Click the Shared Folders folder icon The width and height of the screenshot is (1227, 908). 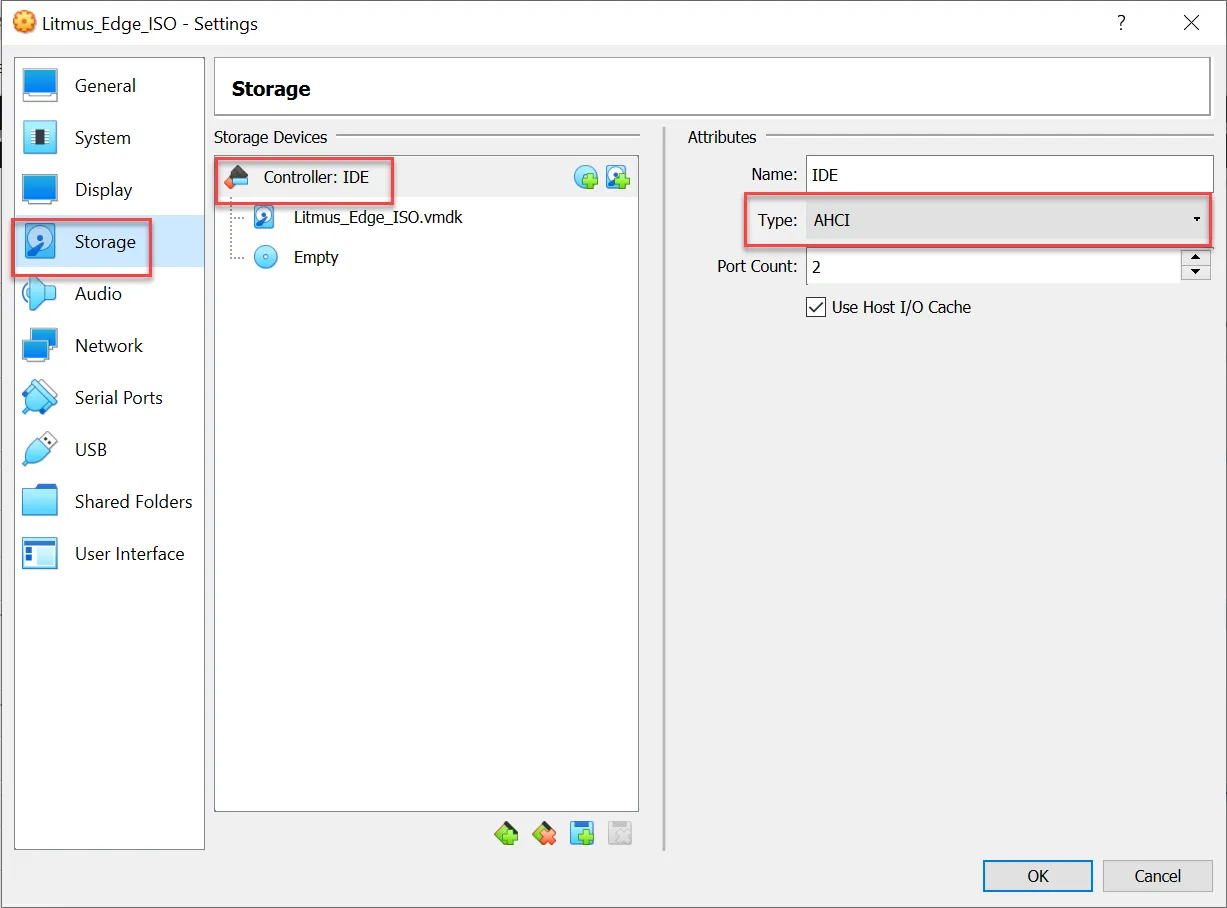[40, 502]
